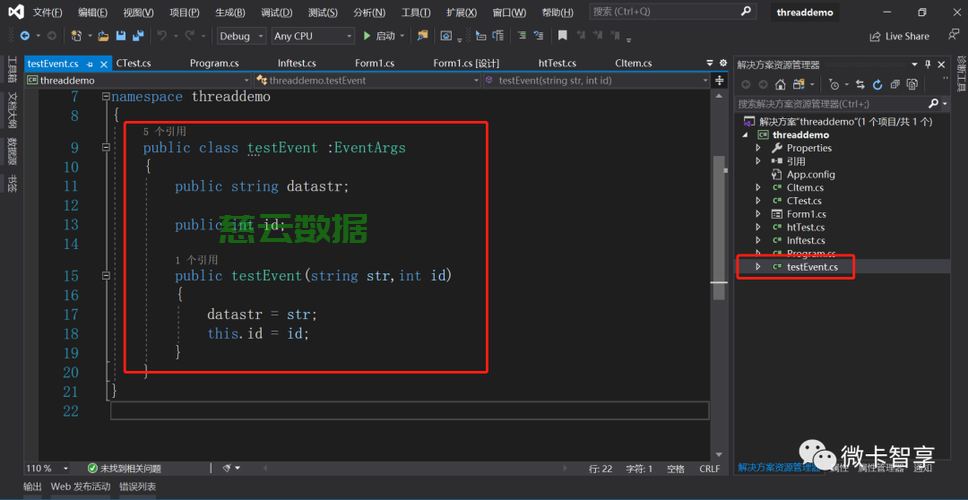The width and height of the screenshot is (968, 500).
Task: Open the 编辑(E) menu
Action: click(93, 12)
